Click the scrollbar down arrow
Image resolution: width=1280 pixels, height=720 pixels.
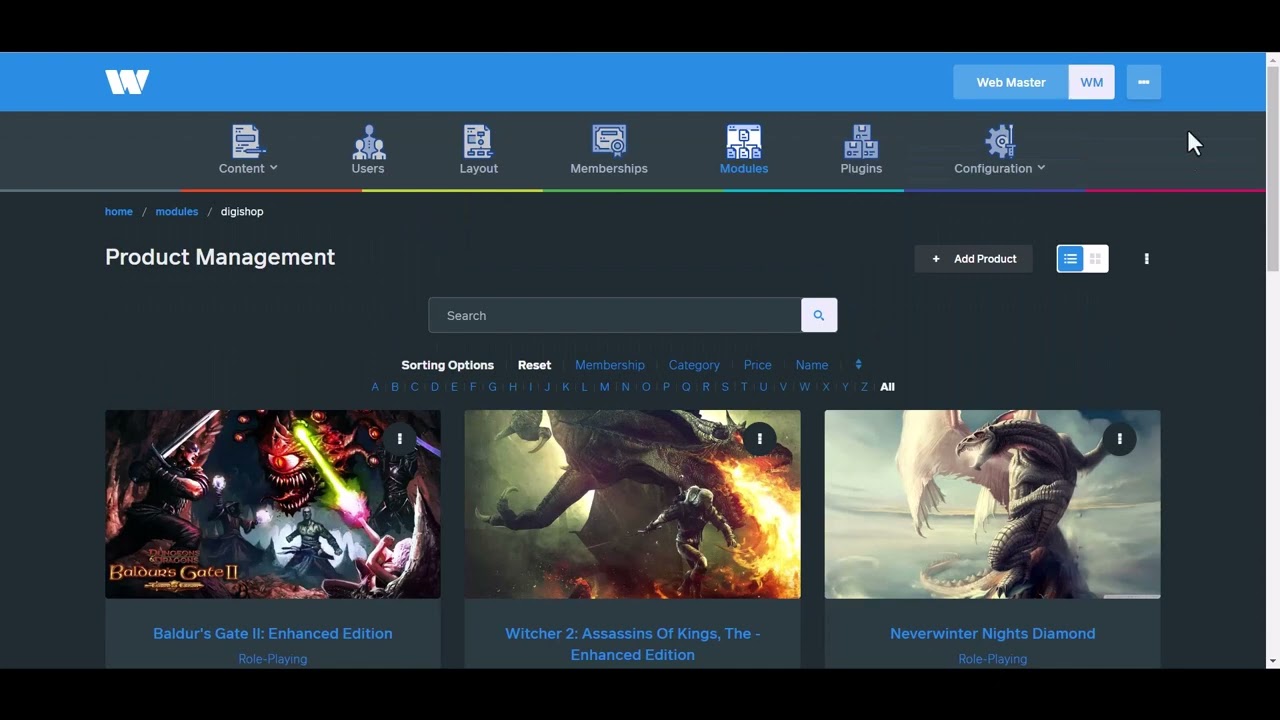(x=1273, y=661)
